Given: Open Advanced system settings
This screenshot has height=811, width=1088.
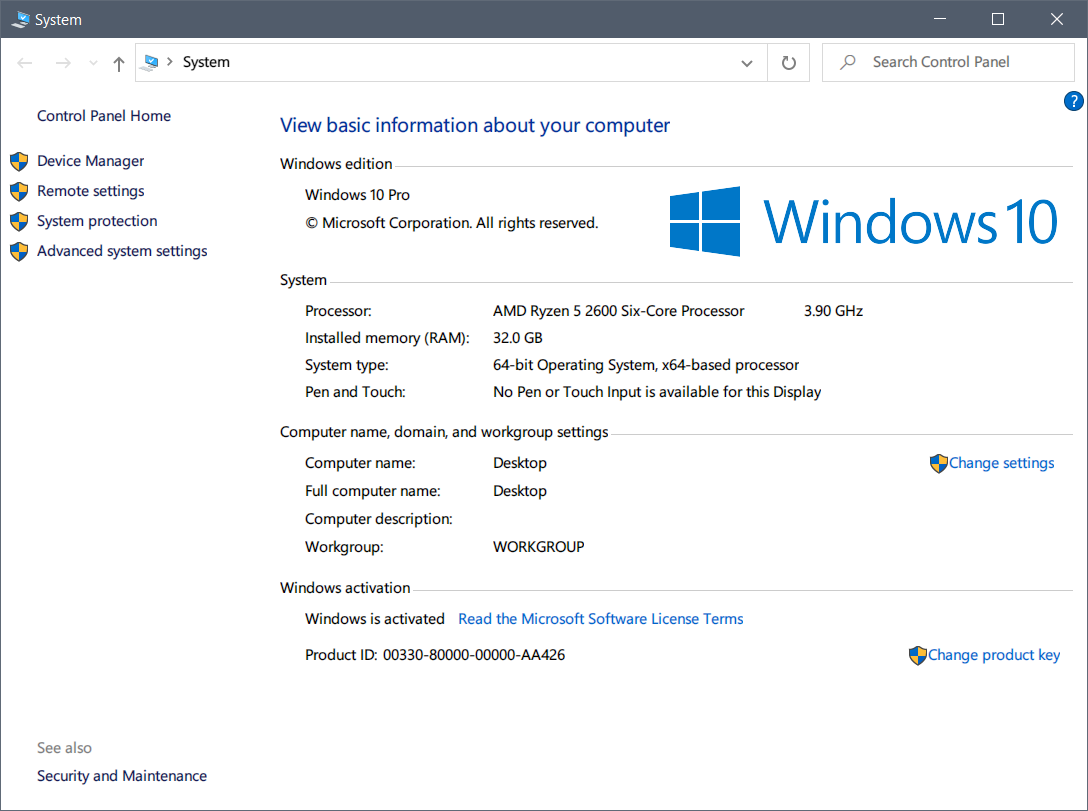Looking at the screenshot, I should (122, 251).
